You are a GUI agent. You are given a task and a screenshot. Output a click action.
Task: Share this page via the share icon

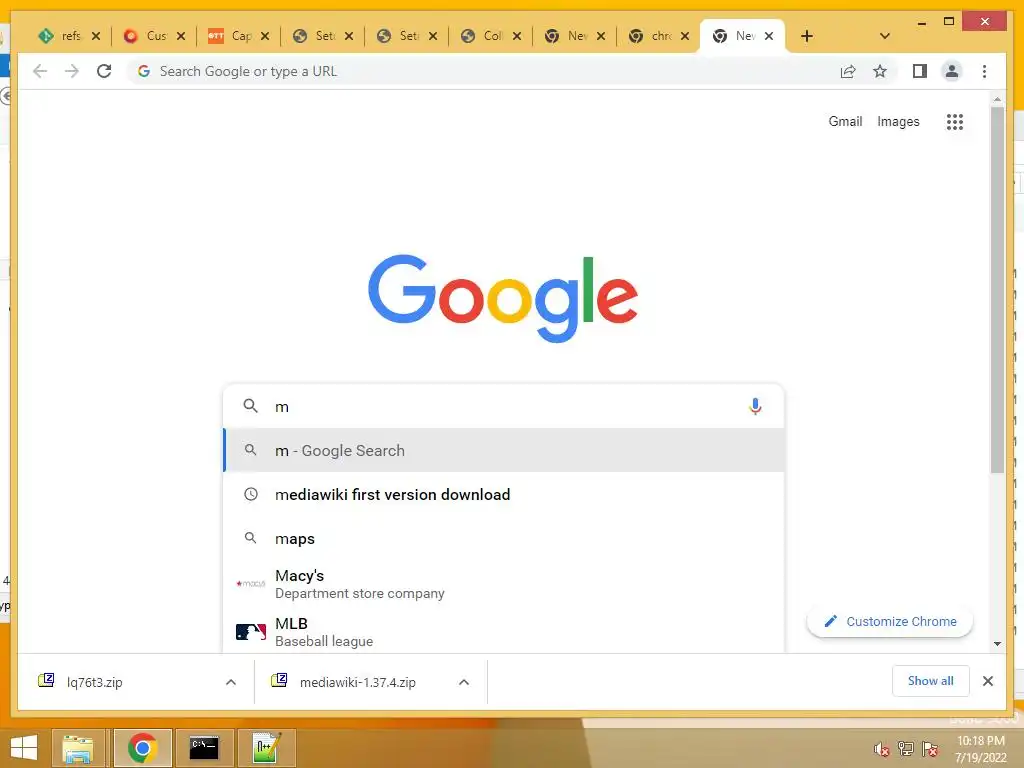click(x=848, y=71)
